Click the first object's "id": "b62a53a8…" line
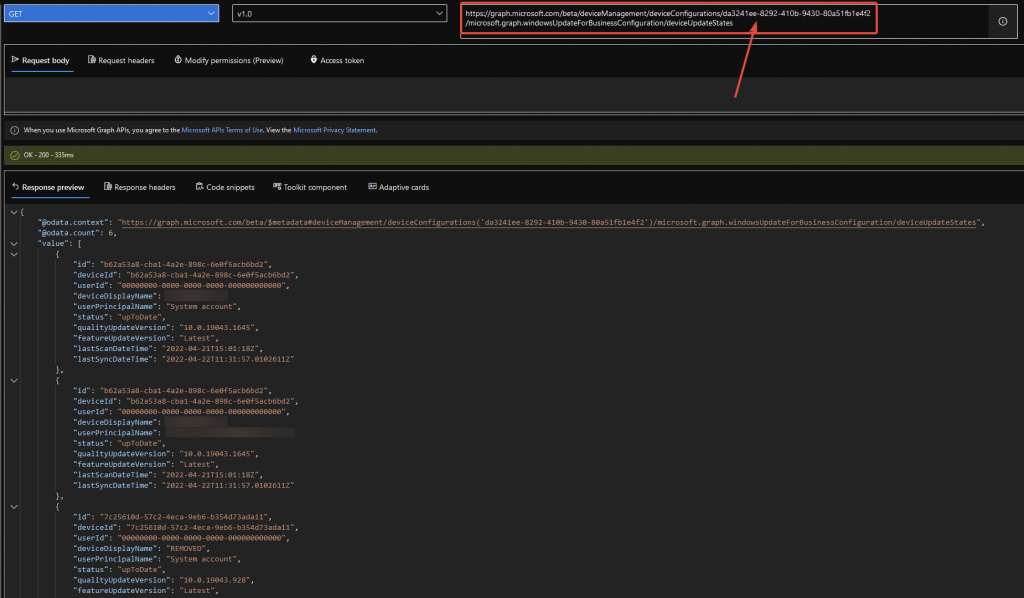 172,264
